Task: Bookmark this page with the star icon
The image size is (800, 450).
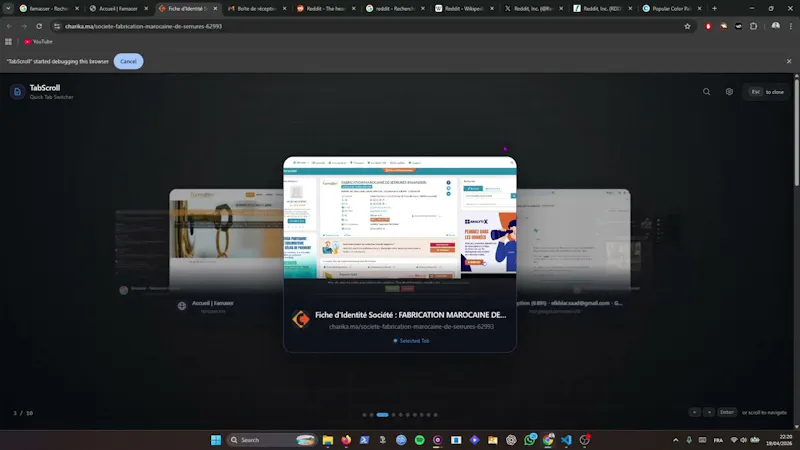Action: [687, 26]
